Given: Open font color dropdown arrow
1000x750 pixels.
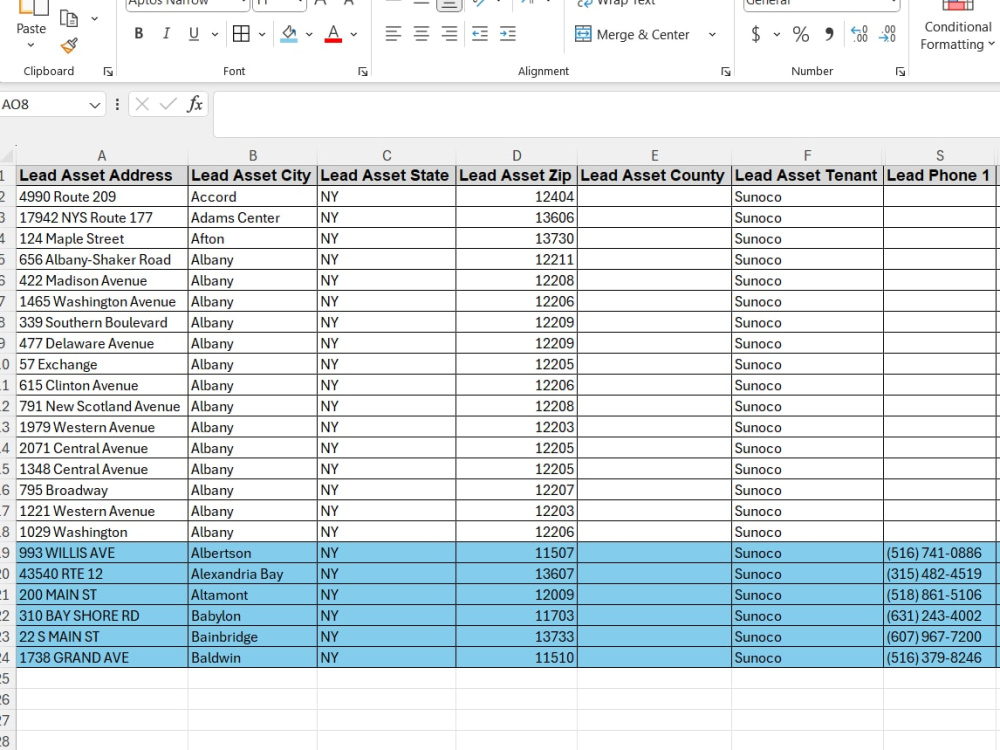Looking at the screenshot, I should [x=354, y=34].
